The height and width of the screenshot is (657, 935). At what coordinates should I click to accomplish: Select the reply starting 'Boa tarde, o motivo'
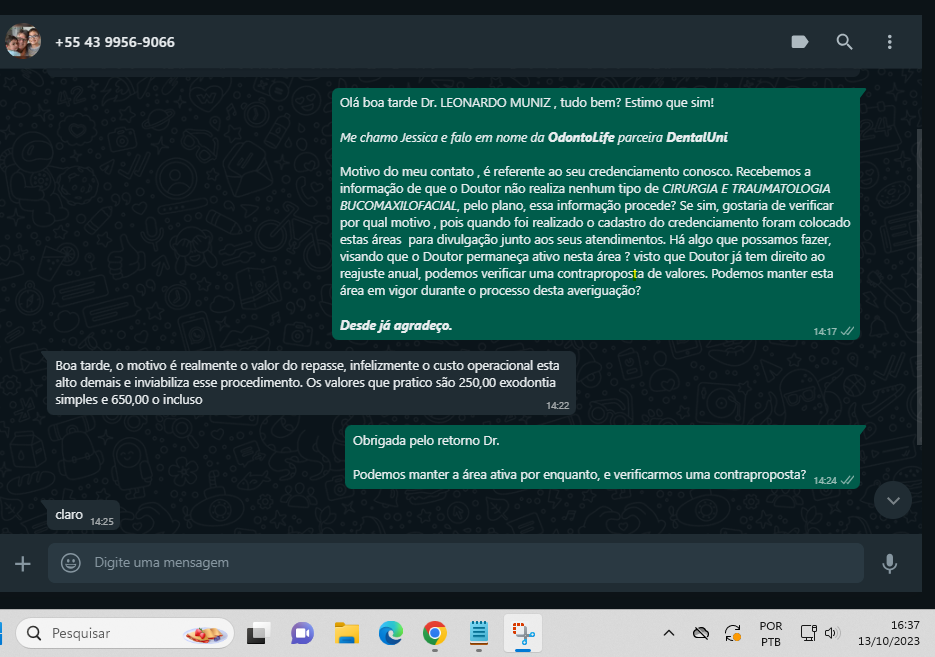311,383
